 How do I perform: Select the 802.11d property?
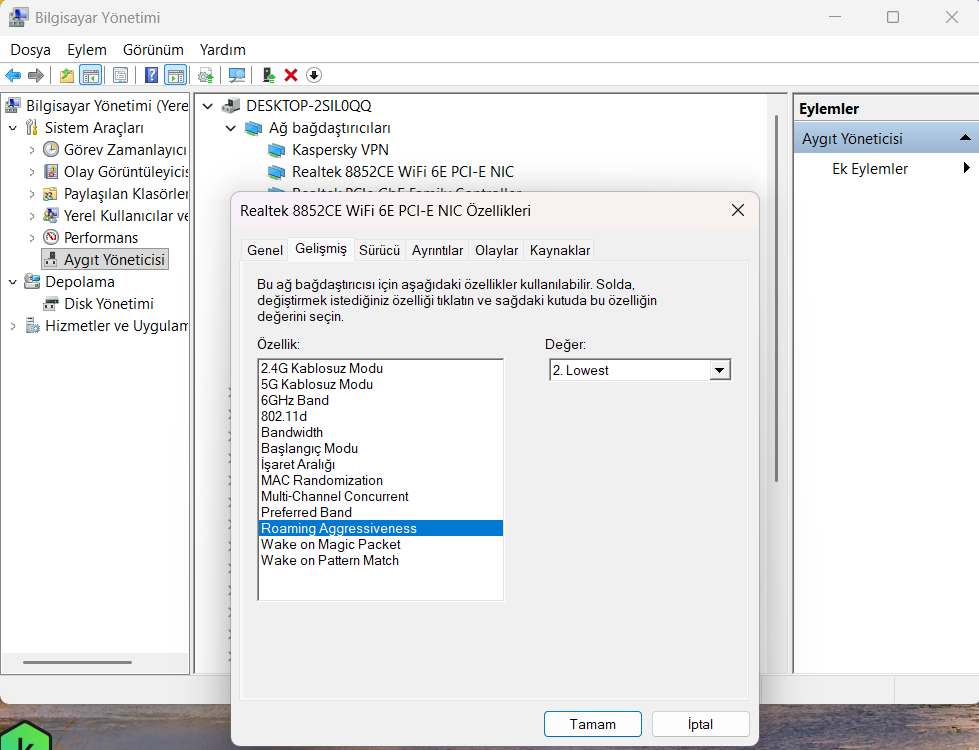tap(380, 417)
